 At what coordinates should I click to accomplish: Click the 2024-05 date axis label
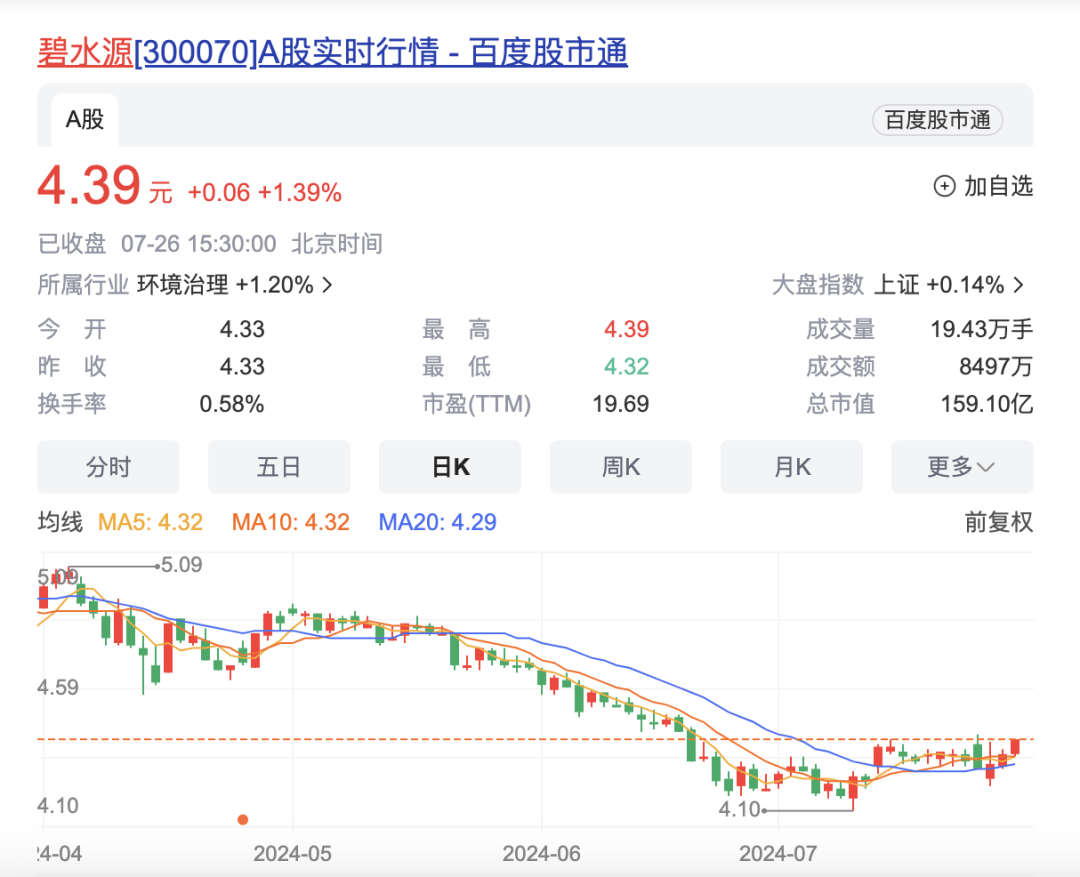292,854
